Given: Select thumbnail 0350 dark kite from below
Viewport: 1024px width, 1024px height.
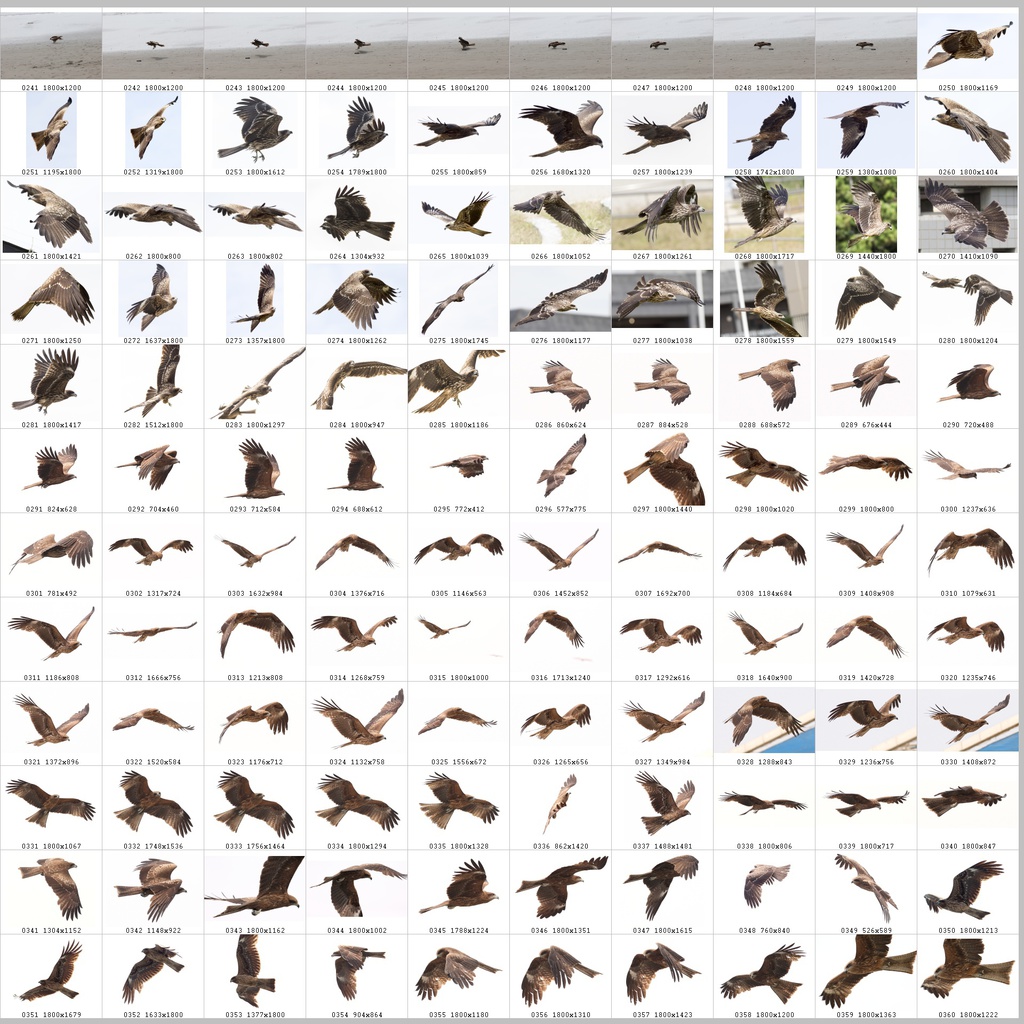Looking at the screenshot, I should pos(968,888).
